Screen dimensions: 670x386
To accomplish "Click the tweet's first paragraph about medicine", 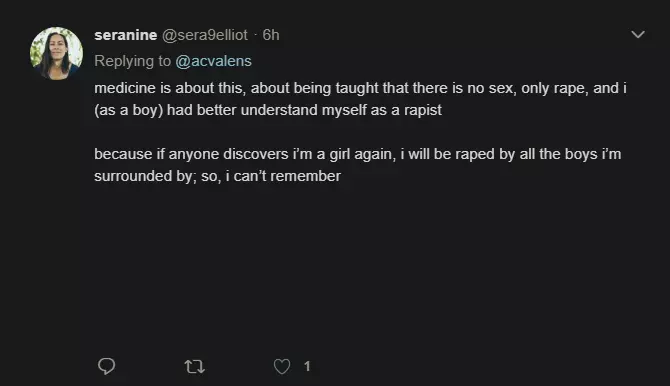I will 360,99.
